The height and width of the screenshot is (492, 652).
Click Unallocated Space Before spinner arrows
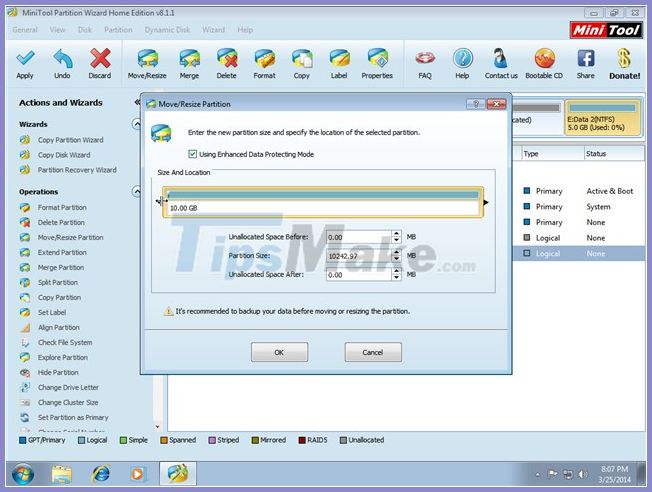[x=397, y=237]
